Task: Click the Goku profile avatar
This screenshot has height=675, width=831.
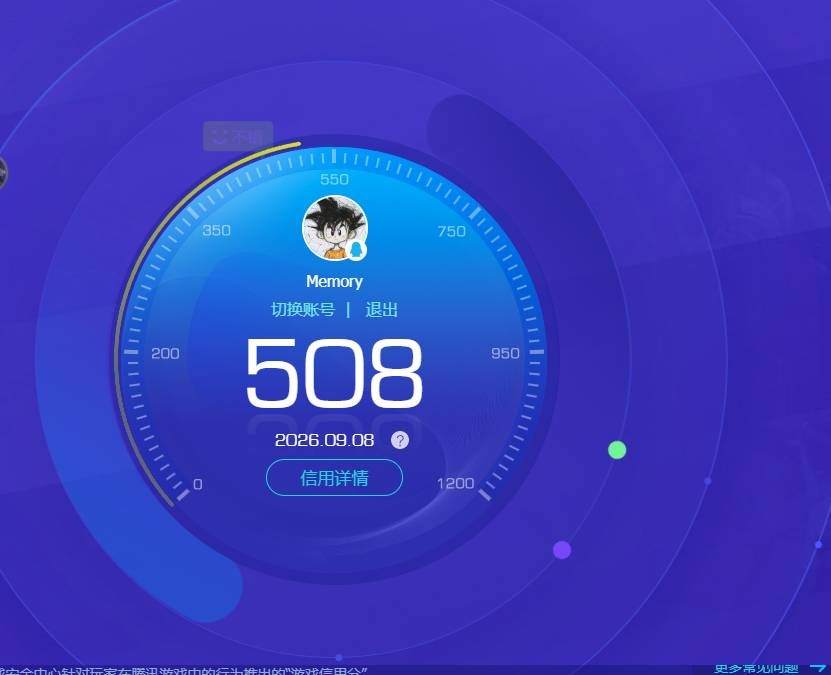Action: [335, 228]
